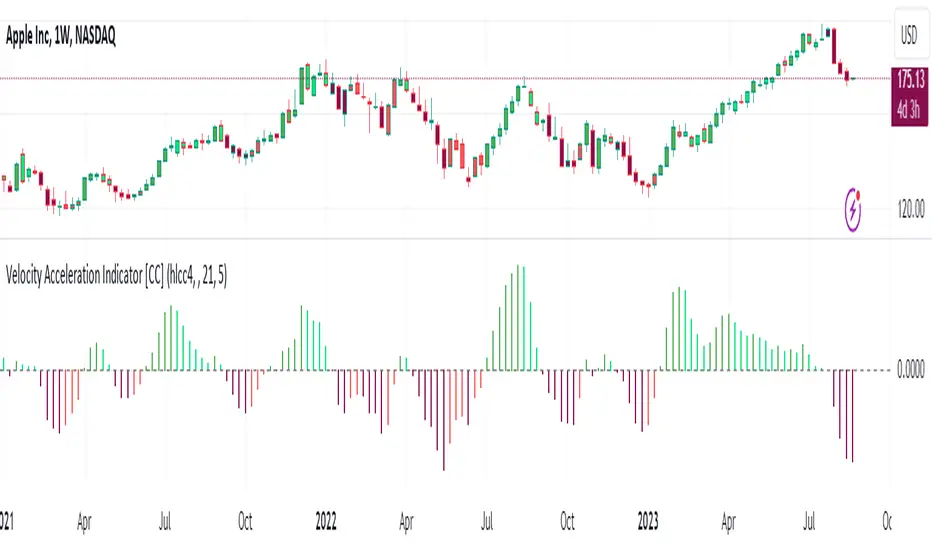This screenshot has height=550, width=932.
Task: Click the divider between price and indicator panes
Action: [440, 239]
